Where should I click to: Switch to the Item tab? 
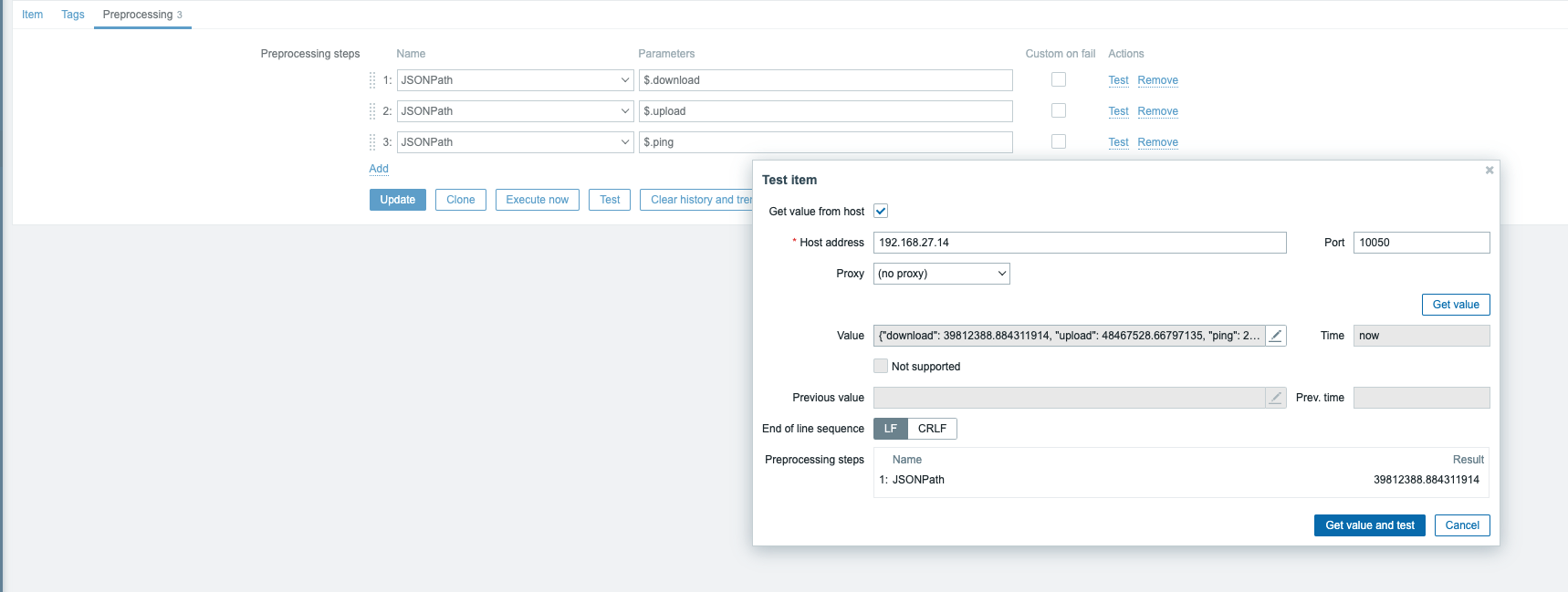tap(33, 15)
